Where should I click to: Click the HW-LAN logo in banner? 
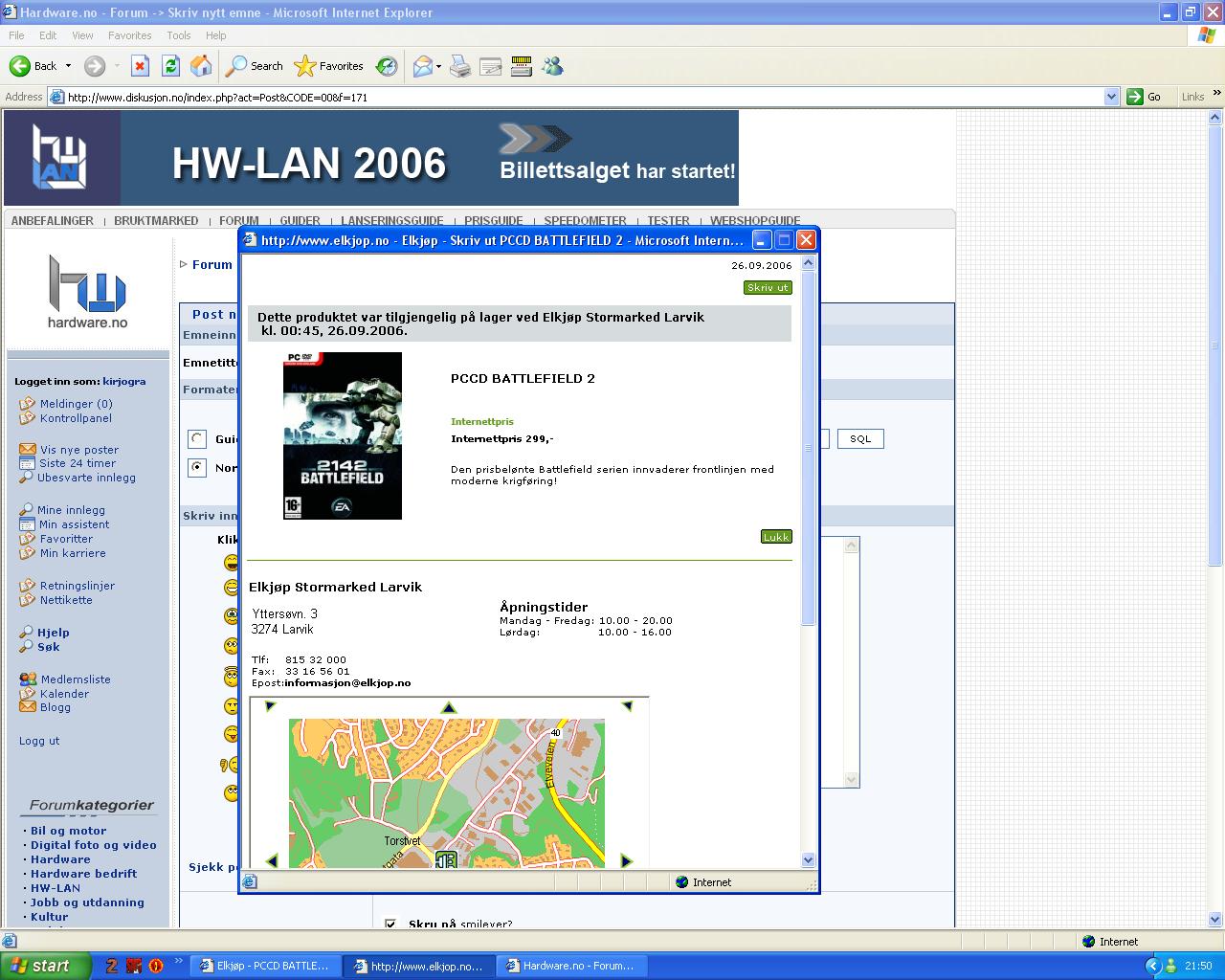pos(61,158)
